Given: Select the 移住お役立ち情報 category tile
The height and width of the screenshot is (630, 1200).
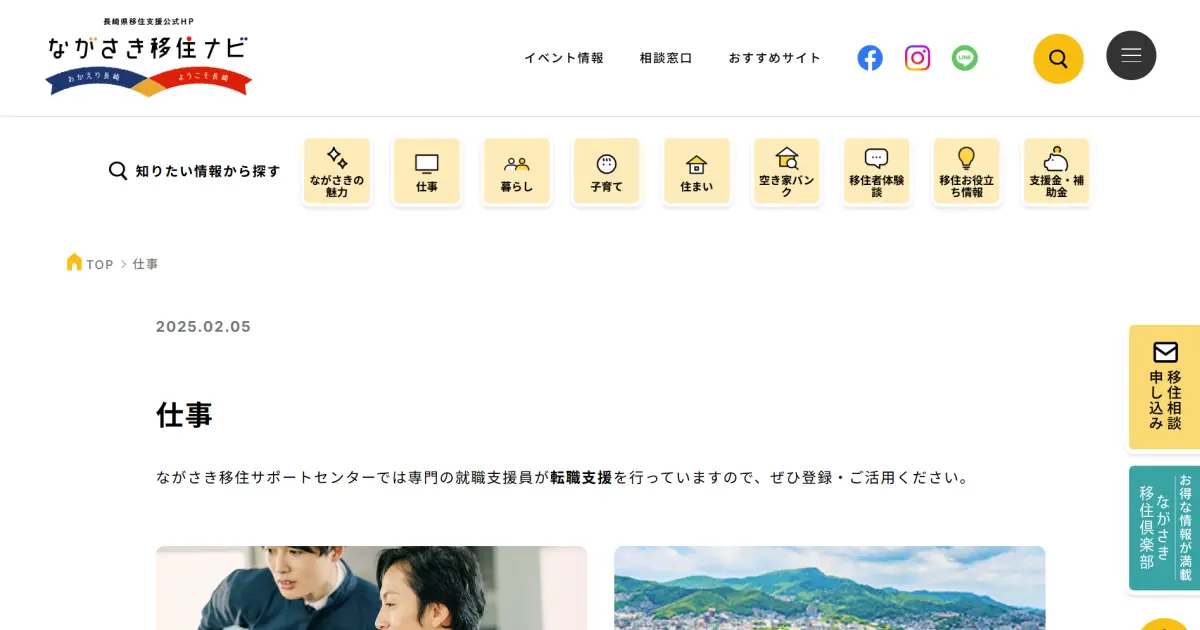Looking at the screenshot, I should (x=967, y=172).
